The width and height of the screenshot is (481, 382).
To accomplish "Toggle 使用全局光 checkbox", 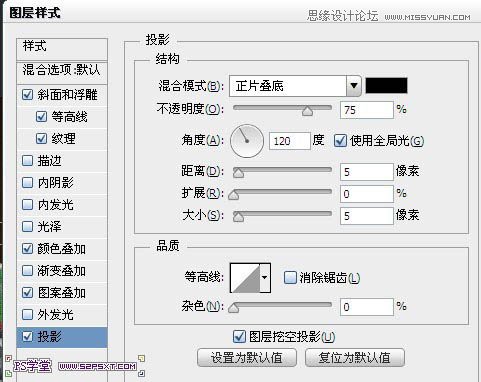I will coord(340,141).
